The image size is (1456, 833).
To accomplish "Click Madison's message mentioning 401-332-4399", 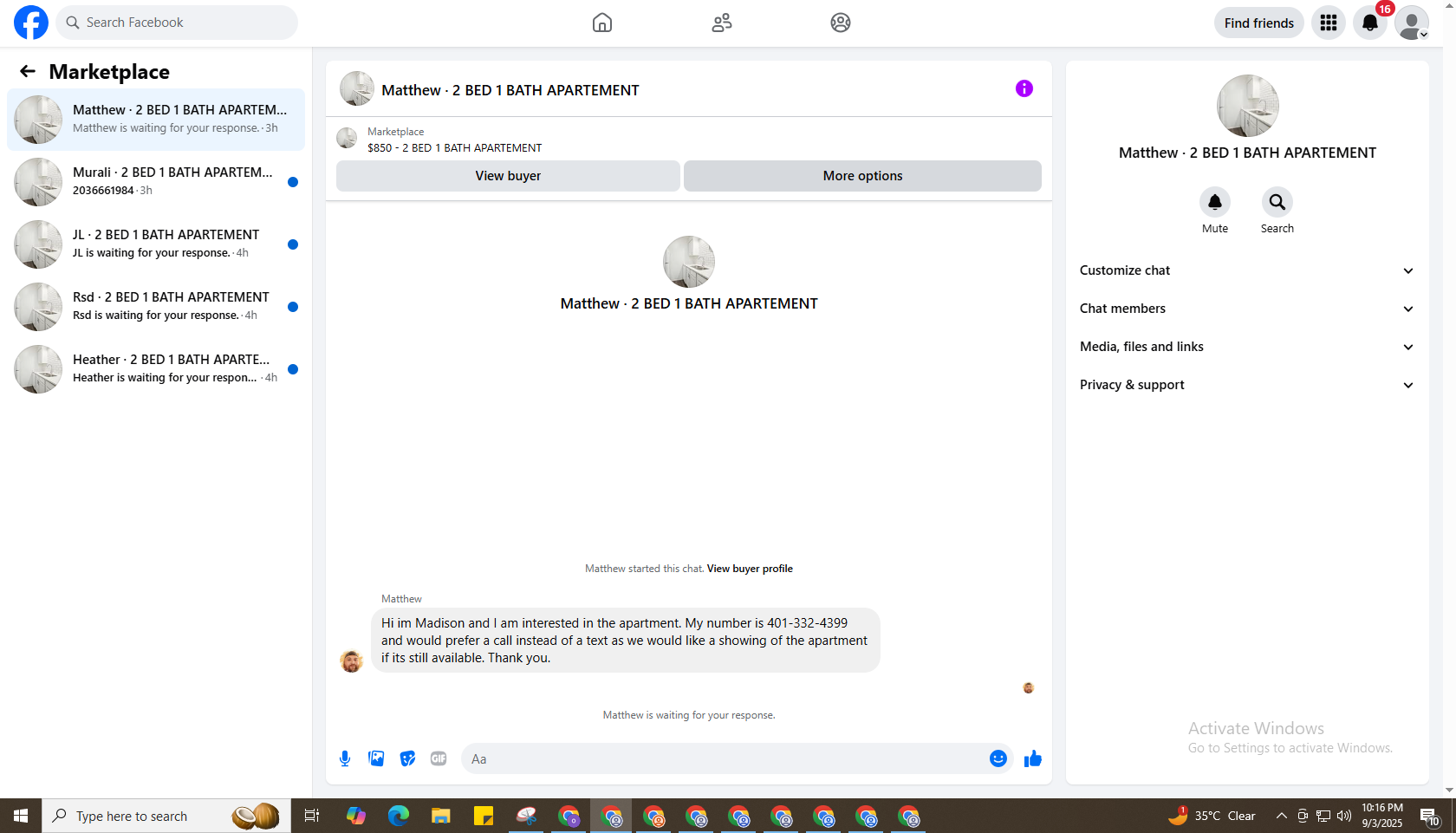I will tap(626, 641).
